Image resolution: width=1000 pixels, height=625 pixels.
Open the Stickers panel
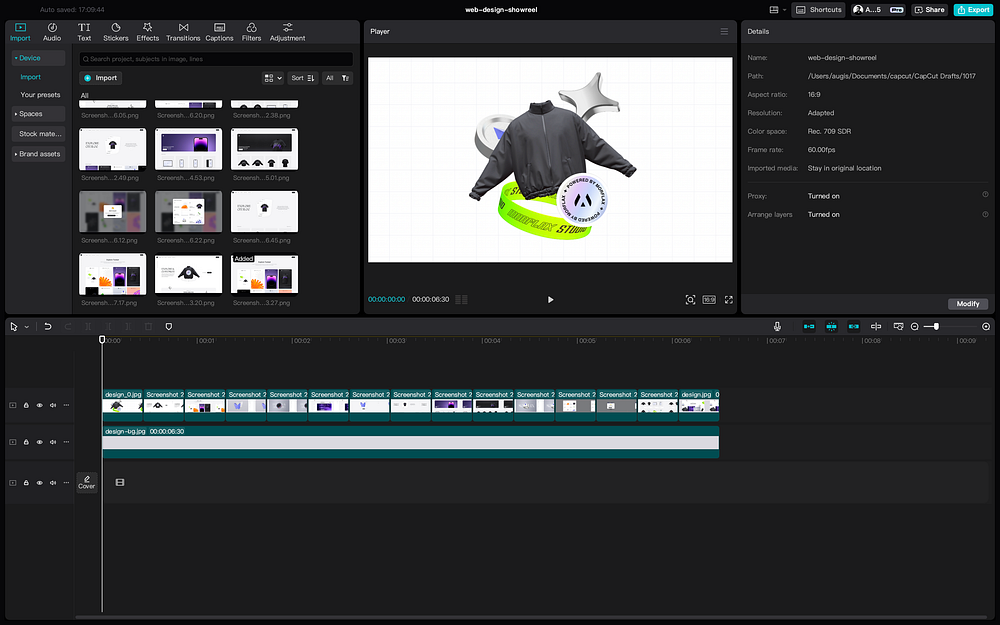coord(115,31)
